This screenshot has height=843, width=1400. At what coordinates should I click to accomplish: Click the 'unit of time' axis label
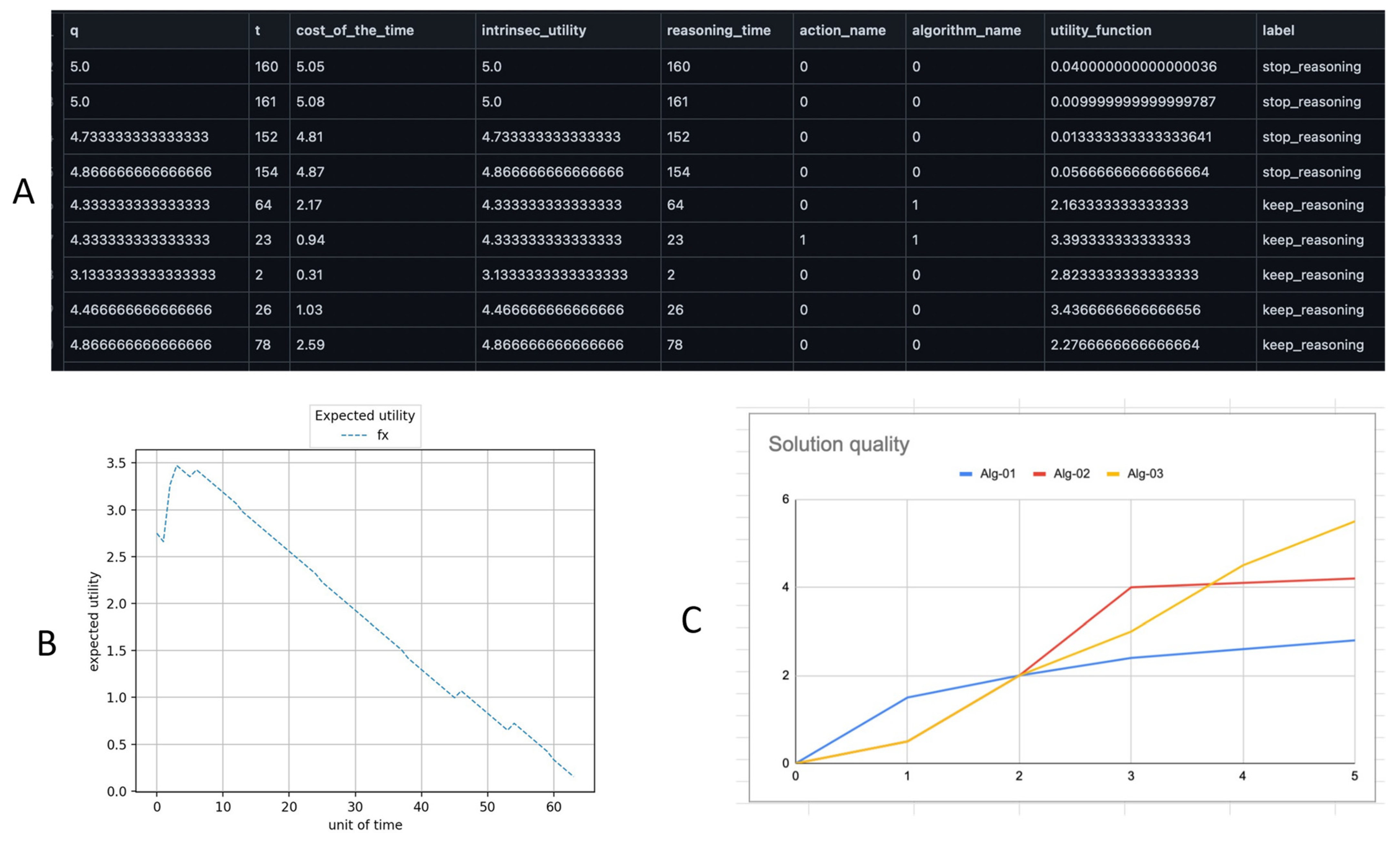pyautogui.click(x=365, y=825)
